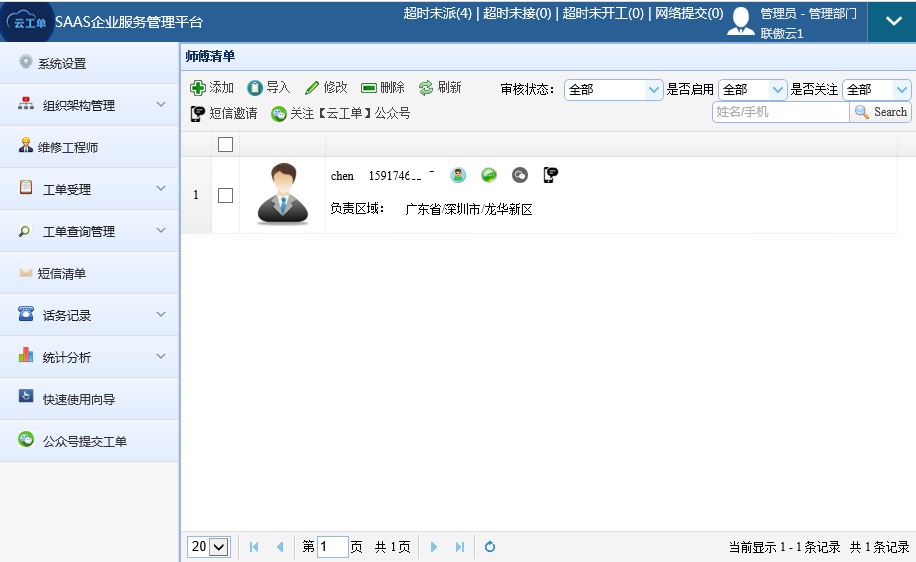This screenshot has width=916, height=562.
Task: Click the 修改 (Edit) pencil icon
Action: point(312,88)
